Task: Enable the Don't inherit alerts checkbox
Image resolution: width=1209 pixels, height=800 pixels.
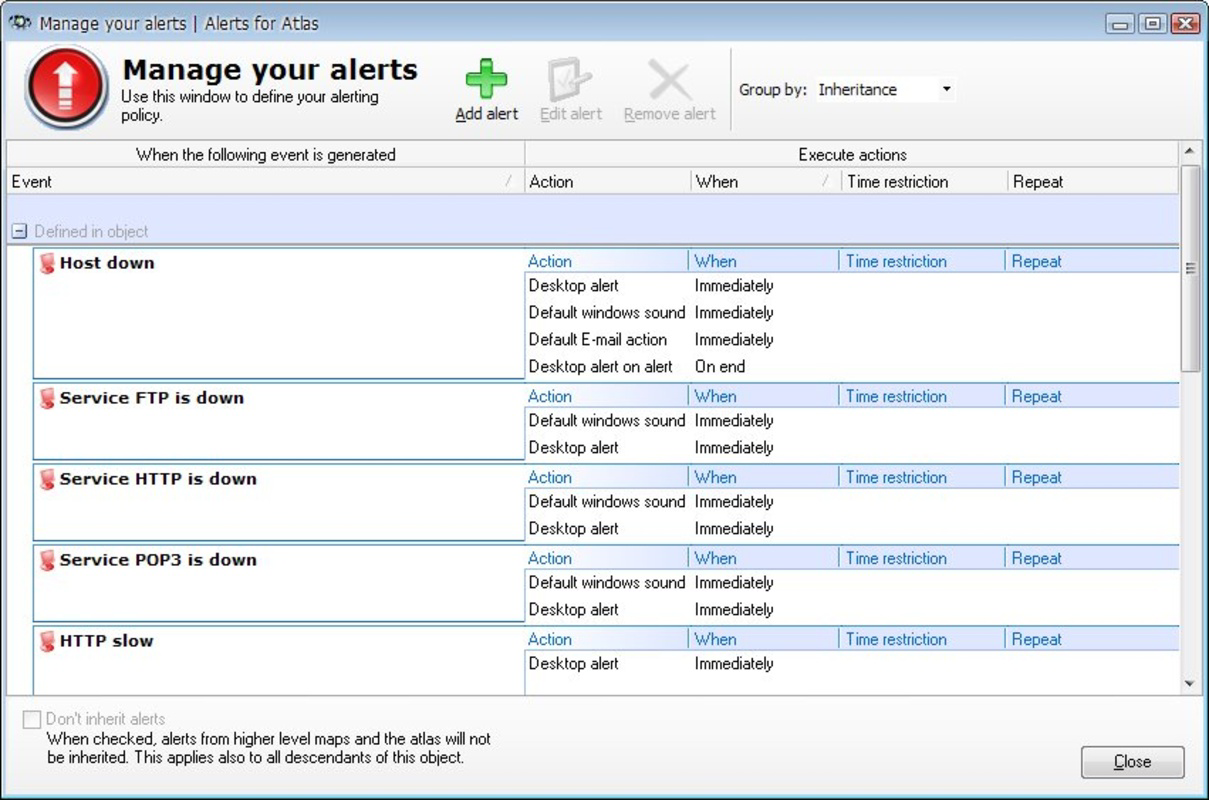Action: tap(32, 719)
